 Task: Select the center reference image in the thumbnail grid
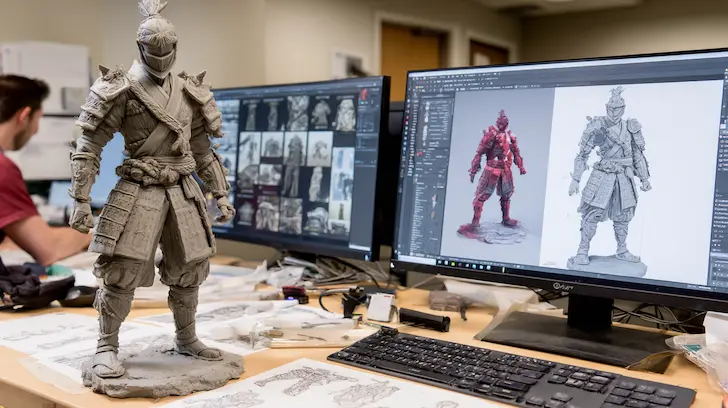click(296, 165)
